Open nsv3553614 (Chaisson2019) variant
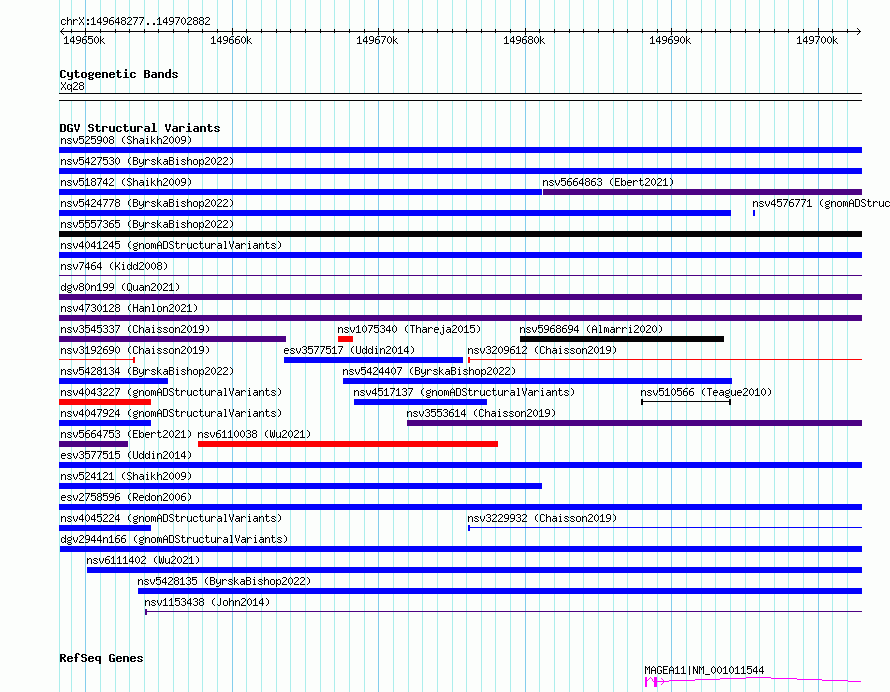The width and height of the screenshot is (890, 692). [481, 413]
